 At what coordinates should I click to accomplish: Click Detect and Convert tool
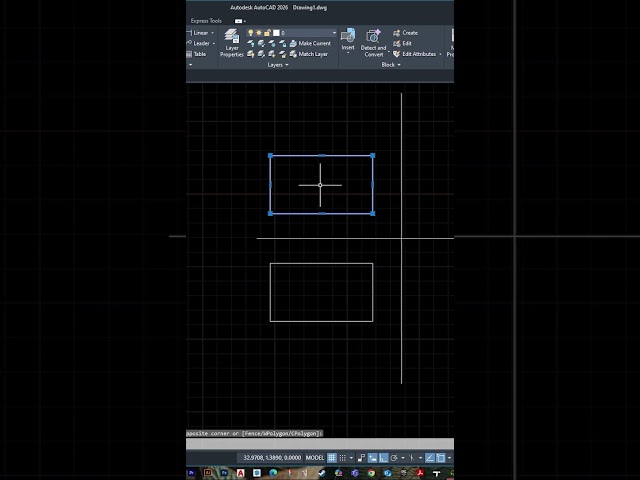point(373,43)
